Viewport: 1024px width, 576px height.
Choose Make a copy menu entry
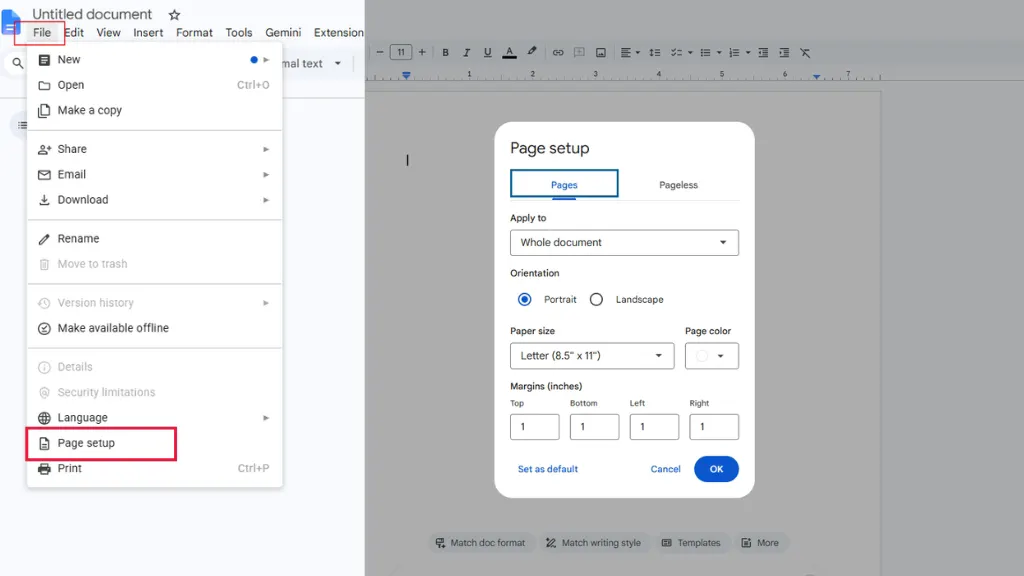154,110
